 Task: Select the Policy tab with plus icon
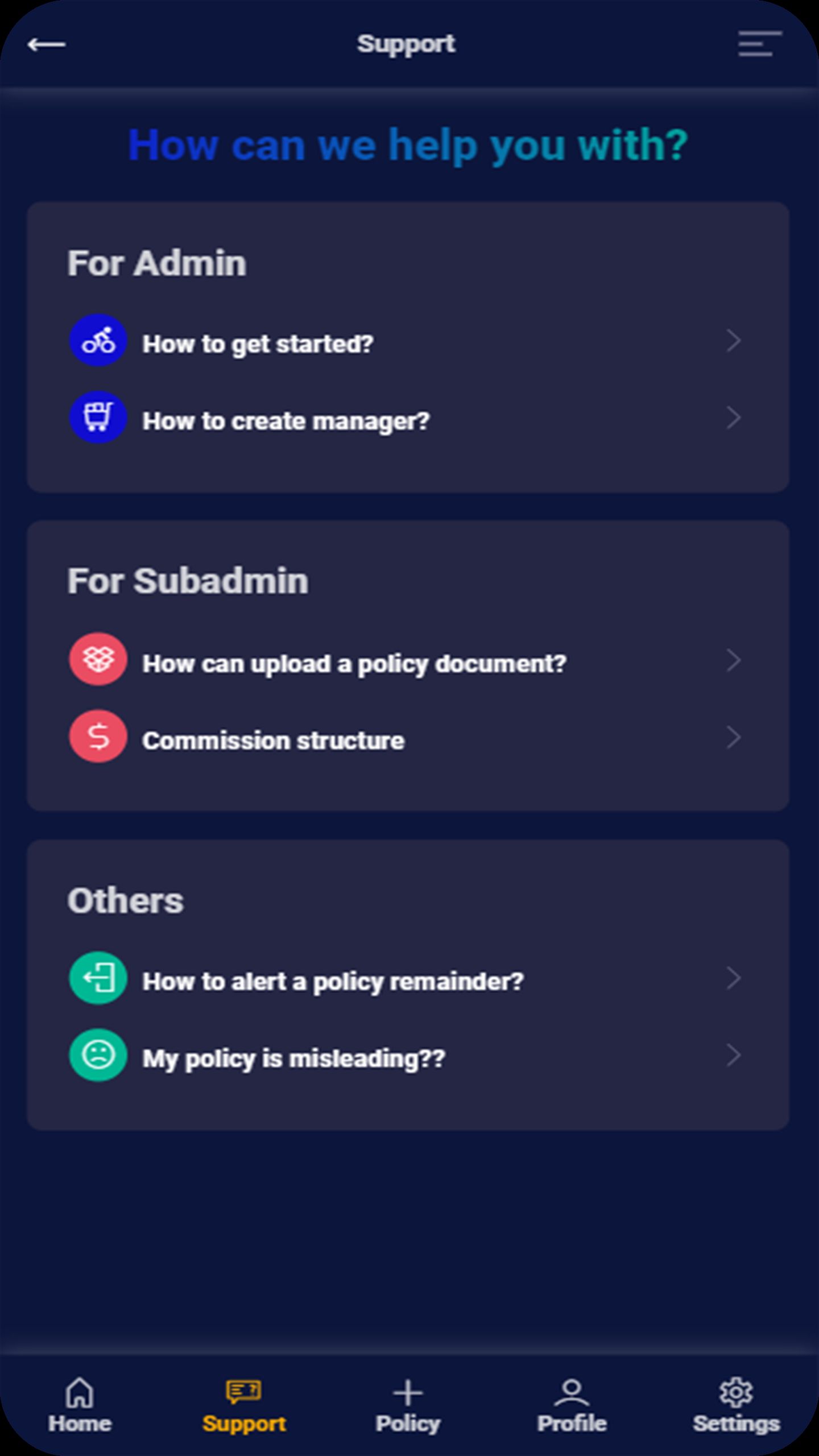[408, 1405]
